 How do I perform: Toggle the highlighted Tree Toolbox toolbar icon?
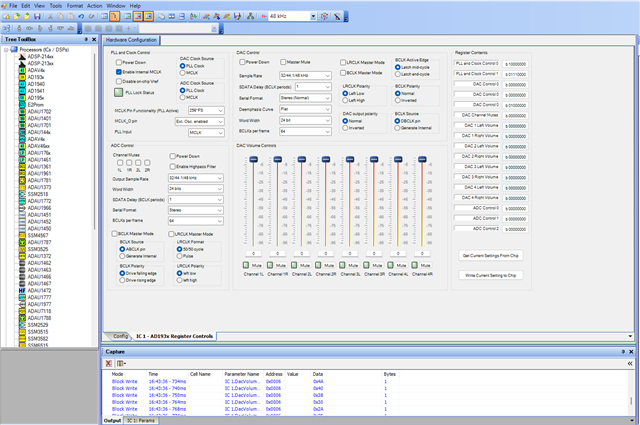pyautogui.click(x=115, y=16)
